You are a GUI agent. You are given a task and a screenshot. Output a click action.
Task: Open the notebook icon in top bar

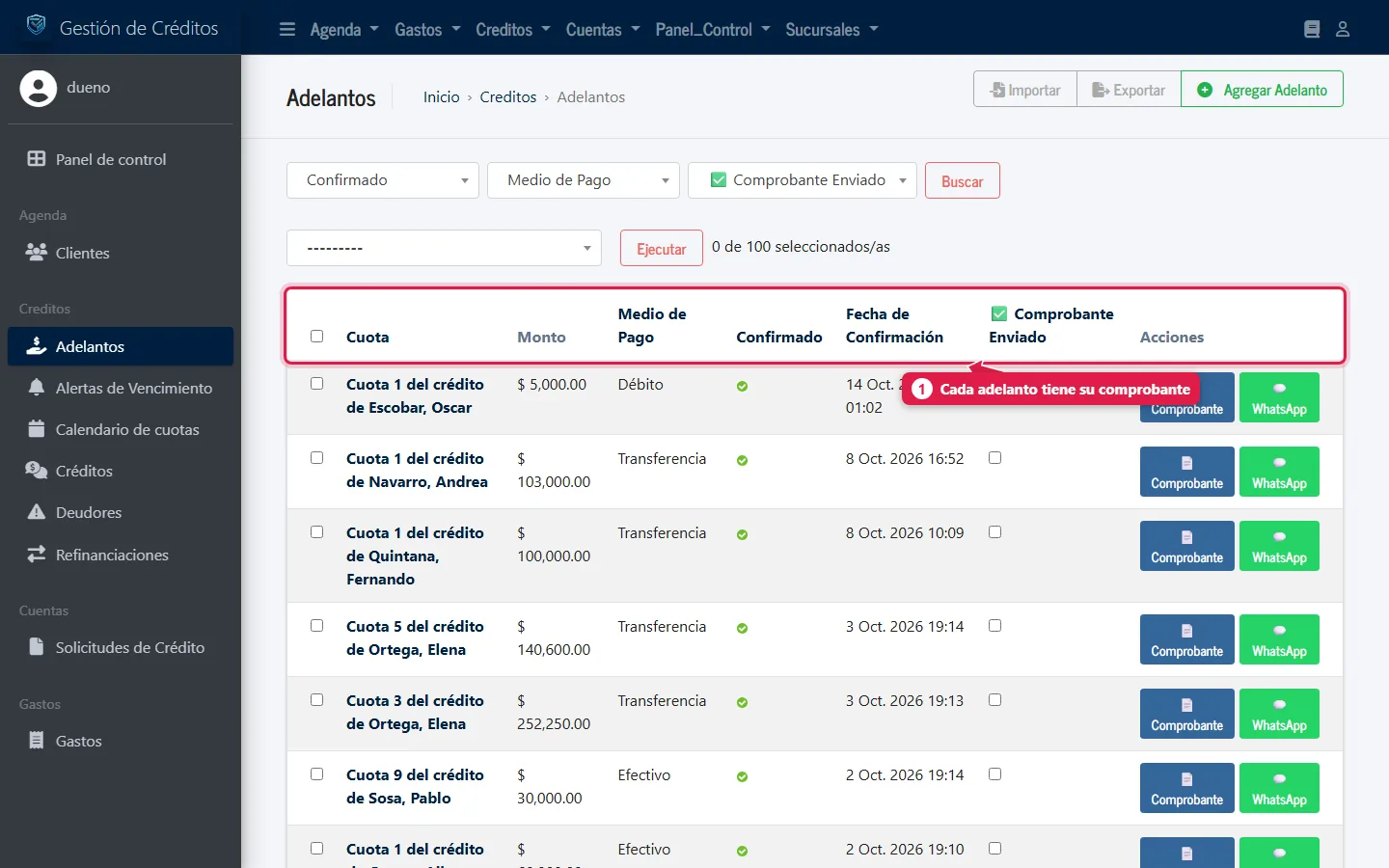1312,29
